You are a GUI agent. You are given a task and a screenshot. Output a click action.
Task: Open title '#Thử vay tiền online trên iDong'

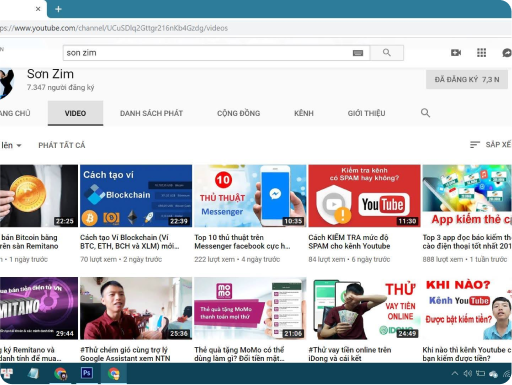(350, 354)
